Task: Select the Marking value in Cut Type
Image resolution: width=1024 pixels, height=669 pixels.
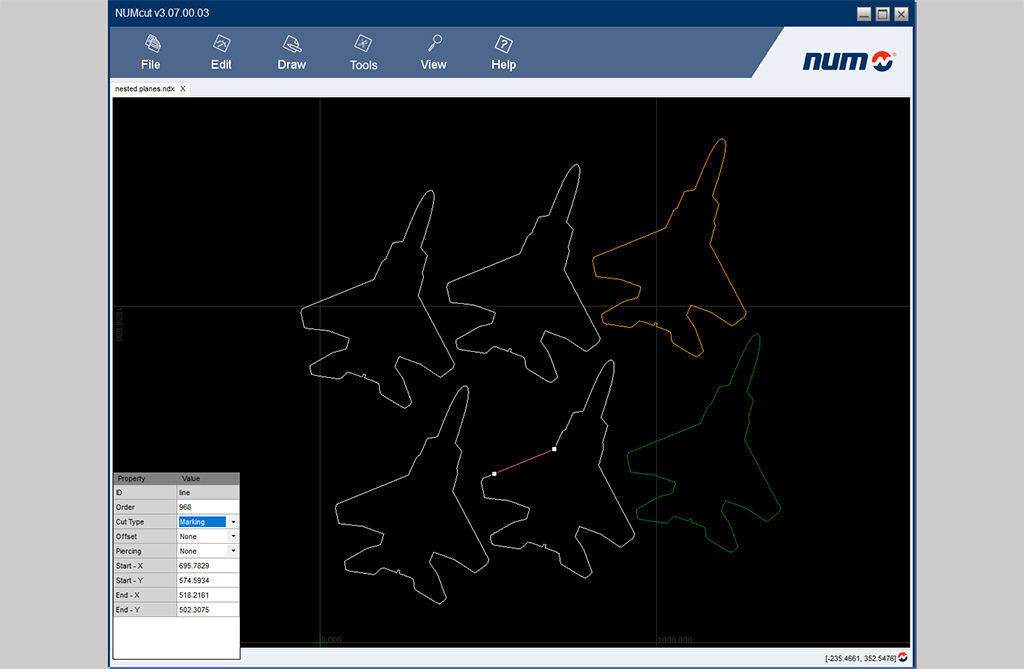Action: point(202,522)
